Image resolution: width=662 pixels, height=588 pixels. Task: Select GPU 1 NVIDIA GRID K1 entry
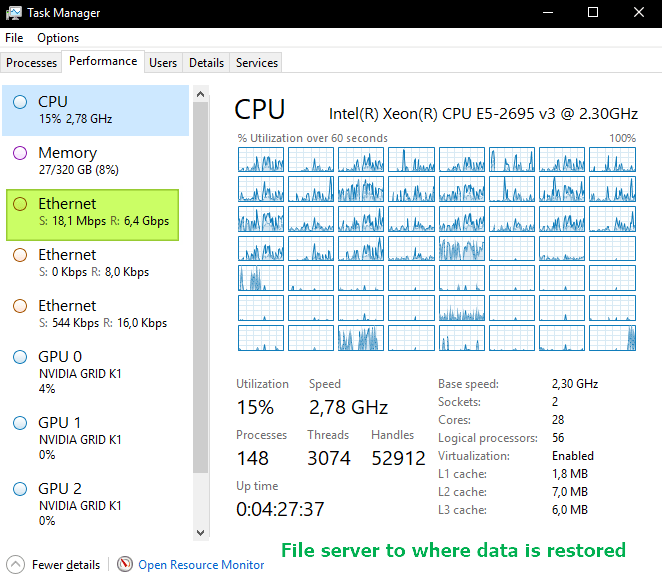[95, 438]
